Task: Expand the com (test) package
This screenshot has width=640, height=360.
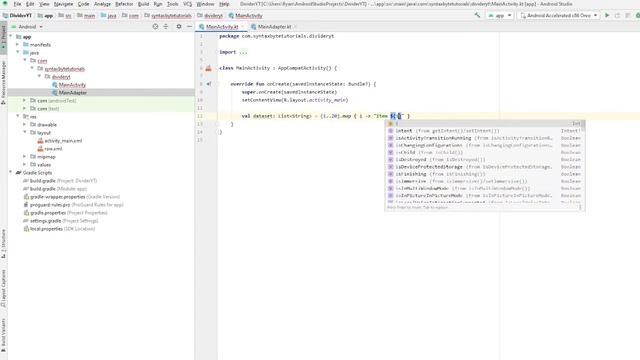Action: click(25, 109)
